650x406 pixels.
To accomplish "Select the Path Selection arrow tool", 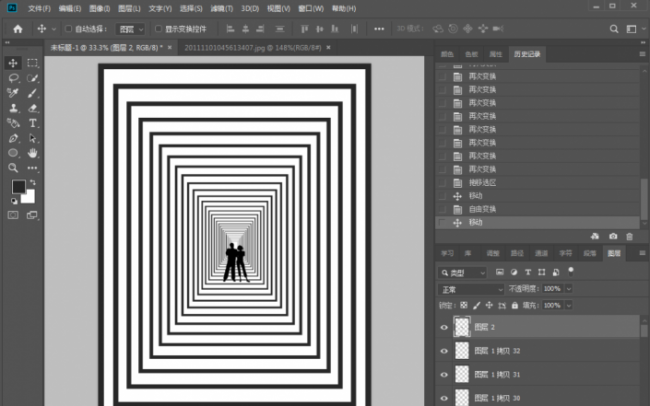I will (32, 138).
